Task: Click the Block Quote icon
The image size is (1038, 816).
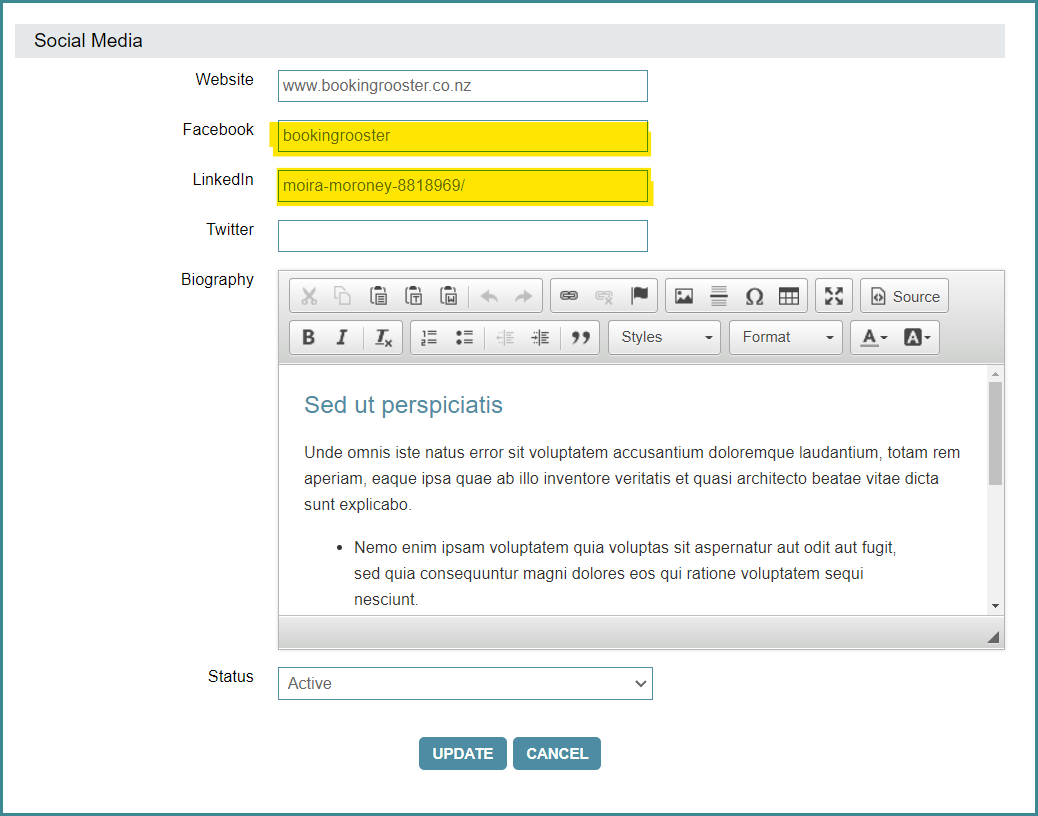Action: (581, 338)
